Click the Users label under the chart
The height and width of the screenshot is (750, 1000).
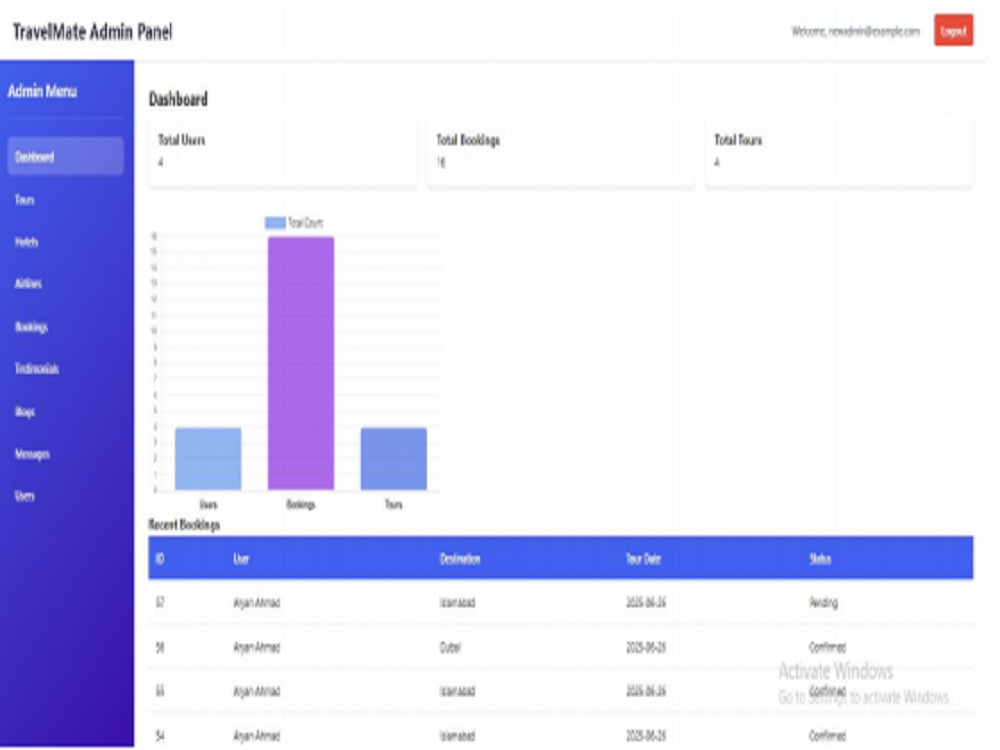tap(209, 504)
